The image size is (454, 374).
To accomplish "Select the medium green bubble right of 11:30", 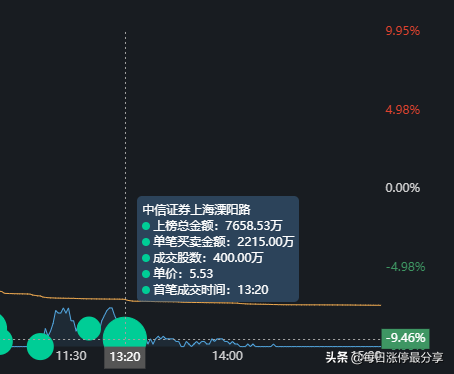I will [x=89, y=328].
